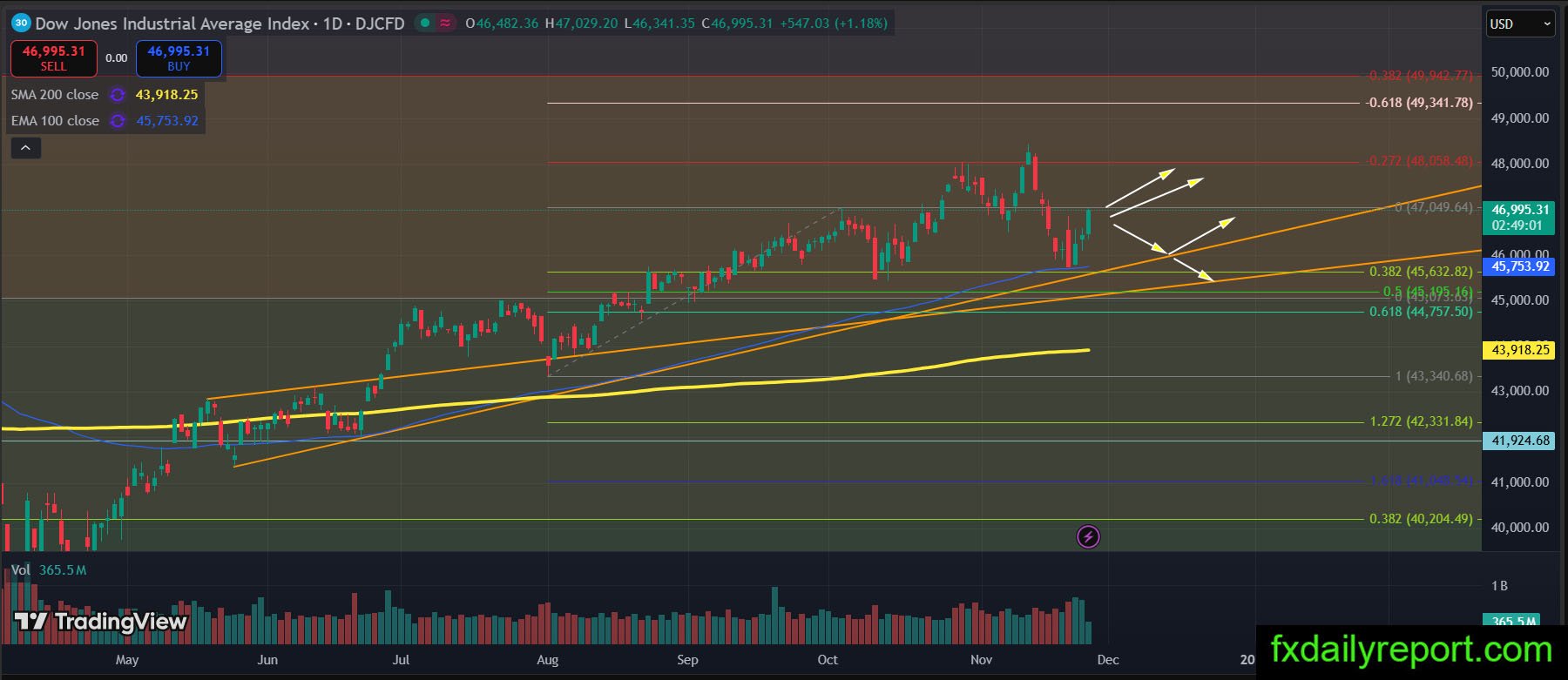
Task: Click the Sep label on time axis
Action: [687, 660]
